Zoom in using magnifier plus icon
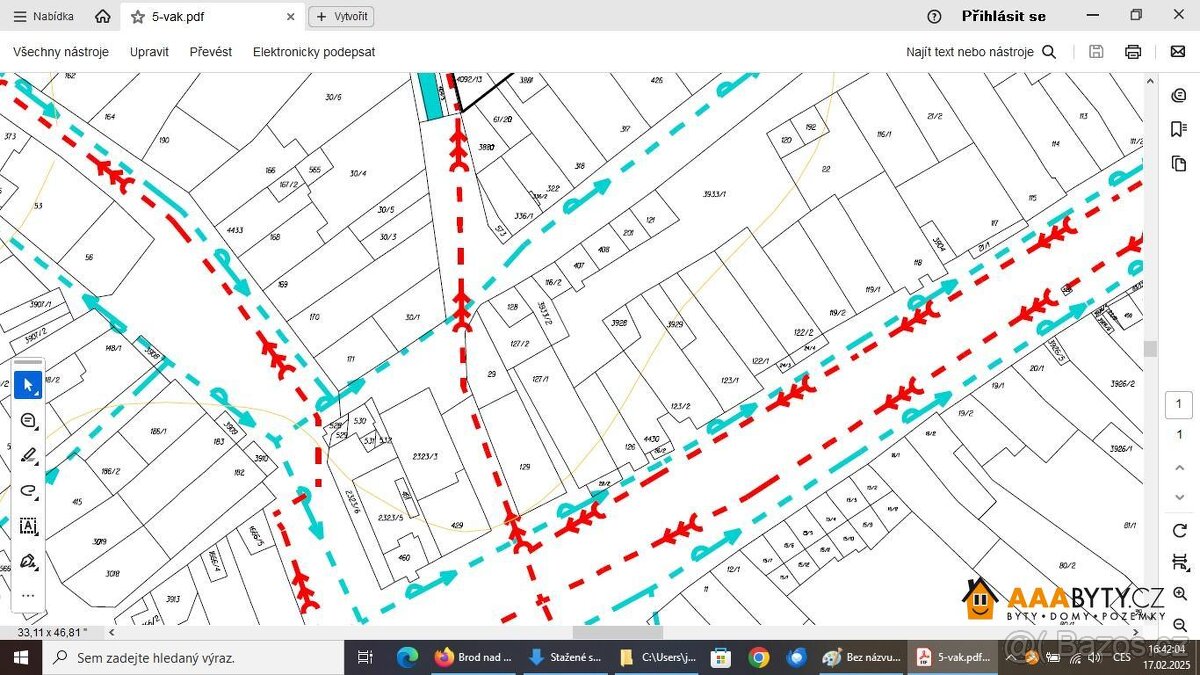Viewport: 1200px width, 675px height. coord(1180,594)
